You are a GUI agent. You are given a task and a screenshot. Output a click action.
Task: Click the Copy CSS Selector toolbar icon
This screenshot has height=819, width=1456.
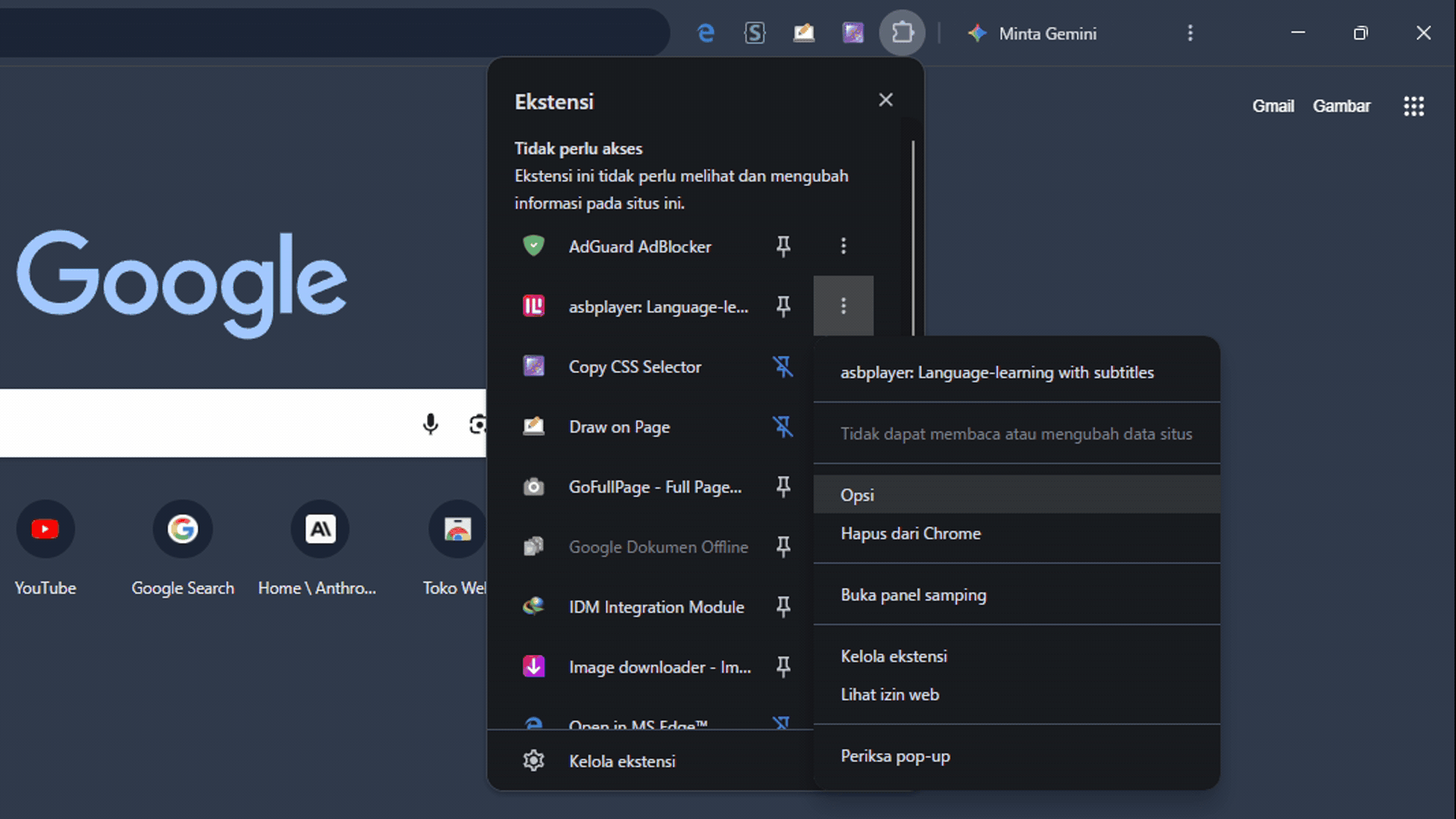click(853, 33)
